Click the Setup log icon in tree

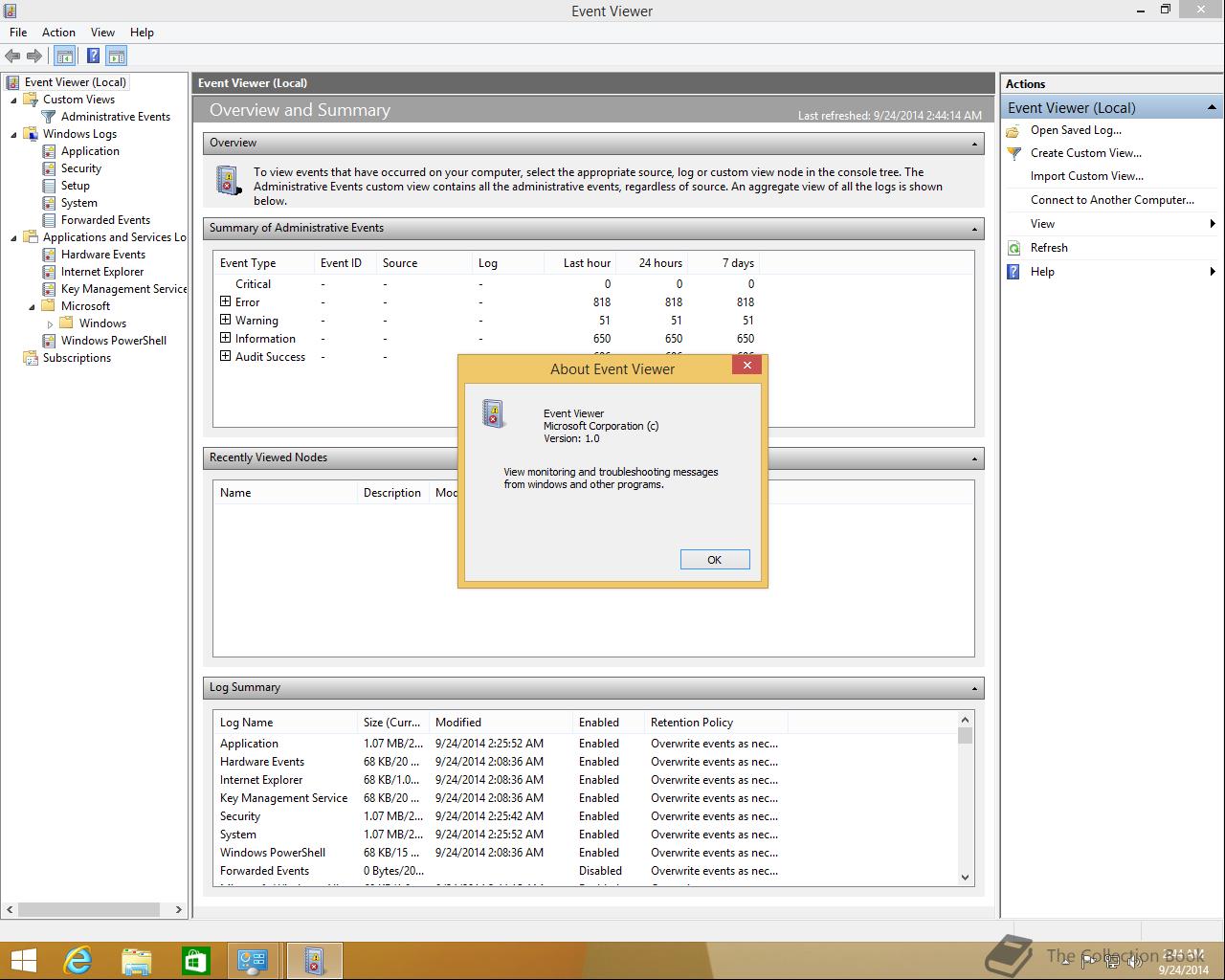pos(49,186)
